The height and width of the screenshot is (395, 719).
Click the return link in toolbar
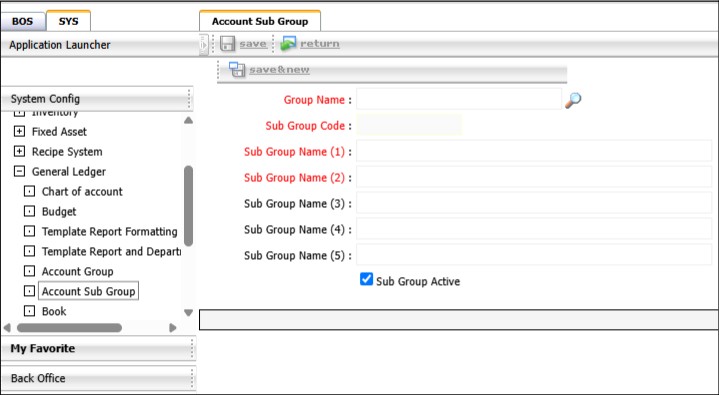320,44
